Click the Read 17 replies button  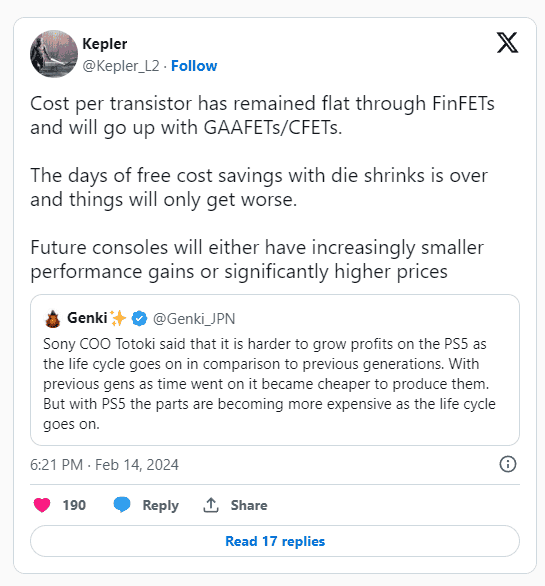pyautogui.click(x=275, y=541)
